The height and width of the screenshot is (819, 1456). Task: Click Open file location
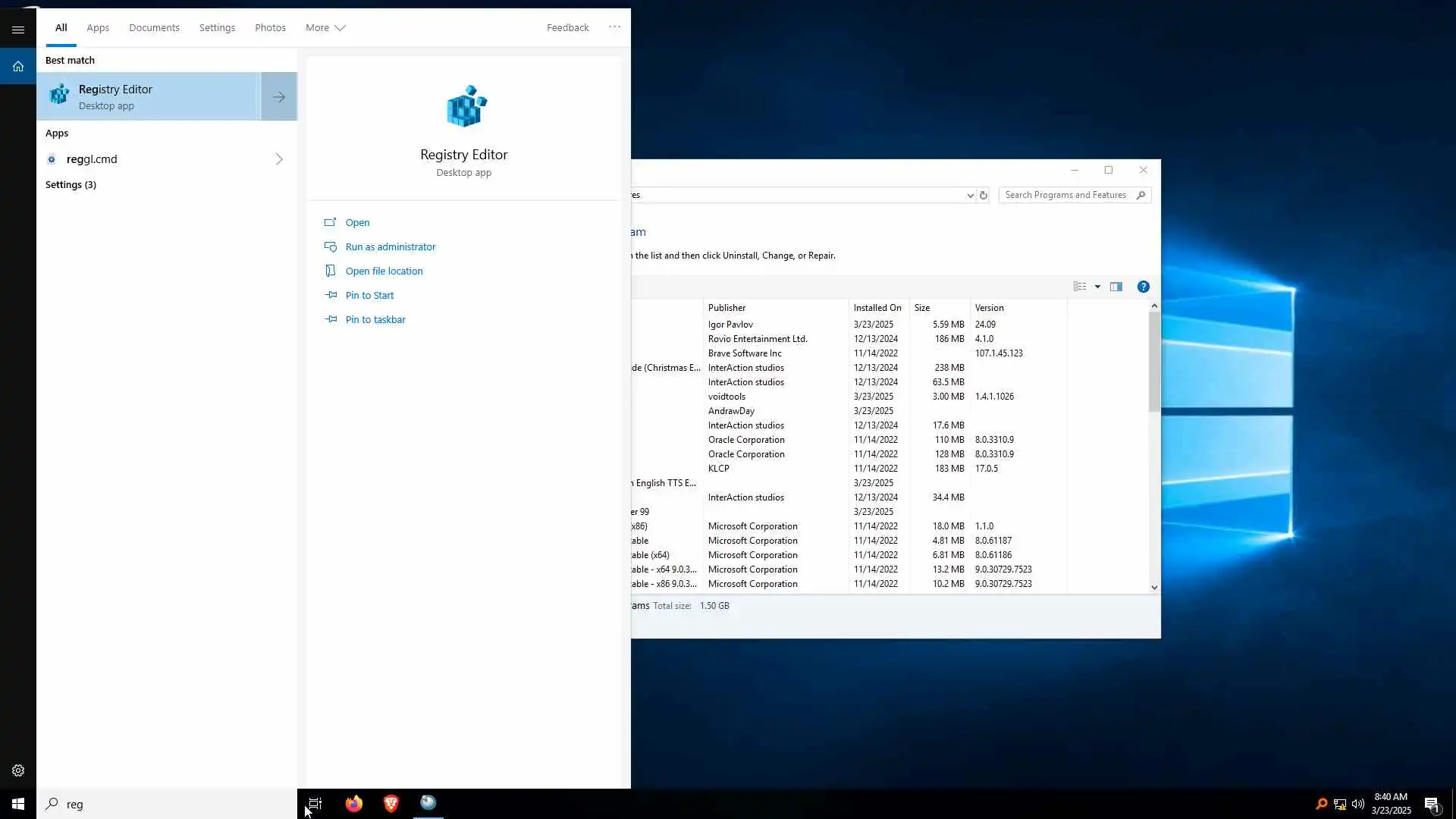click(x=384, y=271)
